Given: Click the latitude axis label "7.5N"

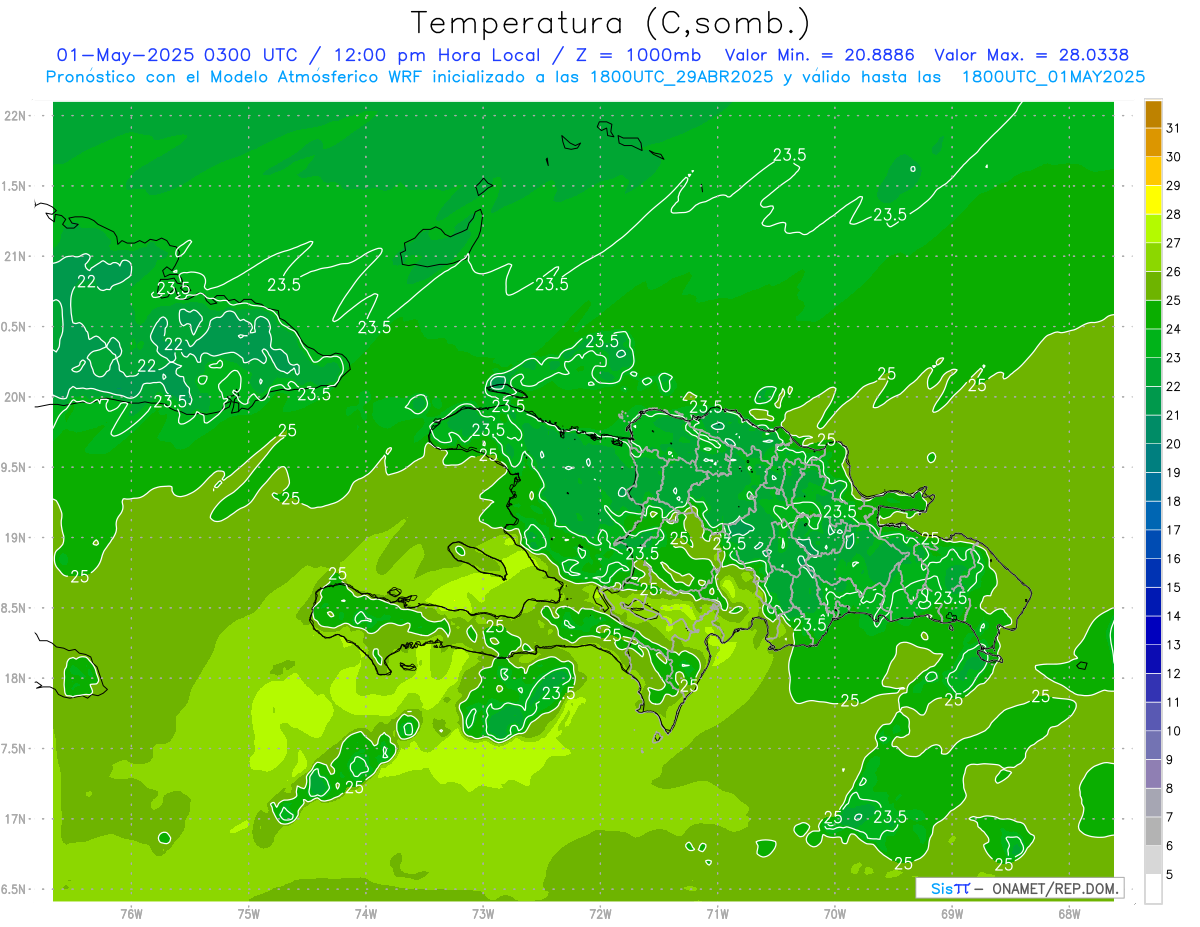Looking at the screenshot, I should click(15, 748).
